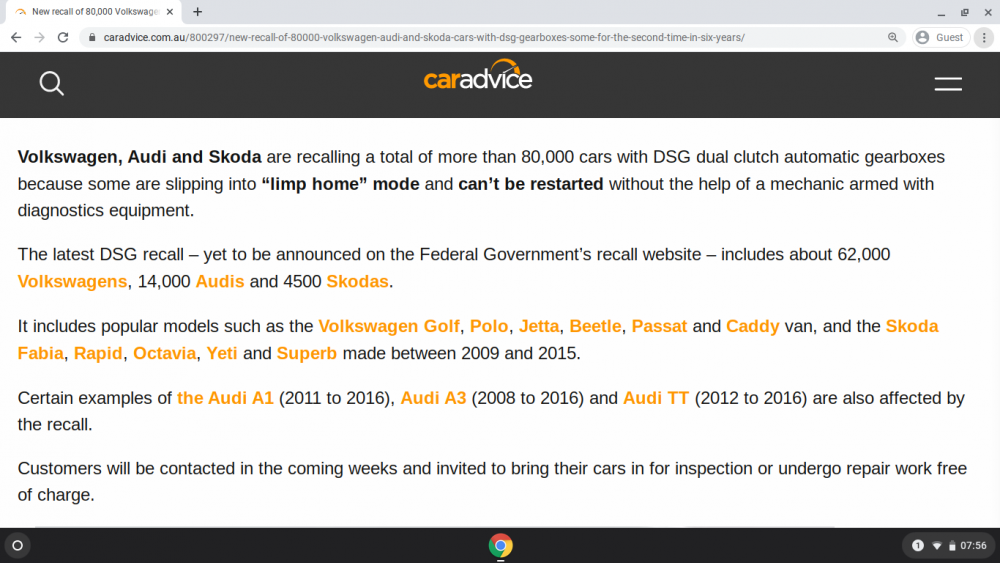Open the 'Yeti' link
The height and width of the screenshot is (563, 1000).
[x=221, y=353]
